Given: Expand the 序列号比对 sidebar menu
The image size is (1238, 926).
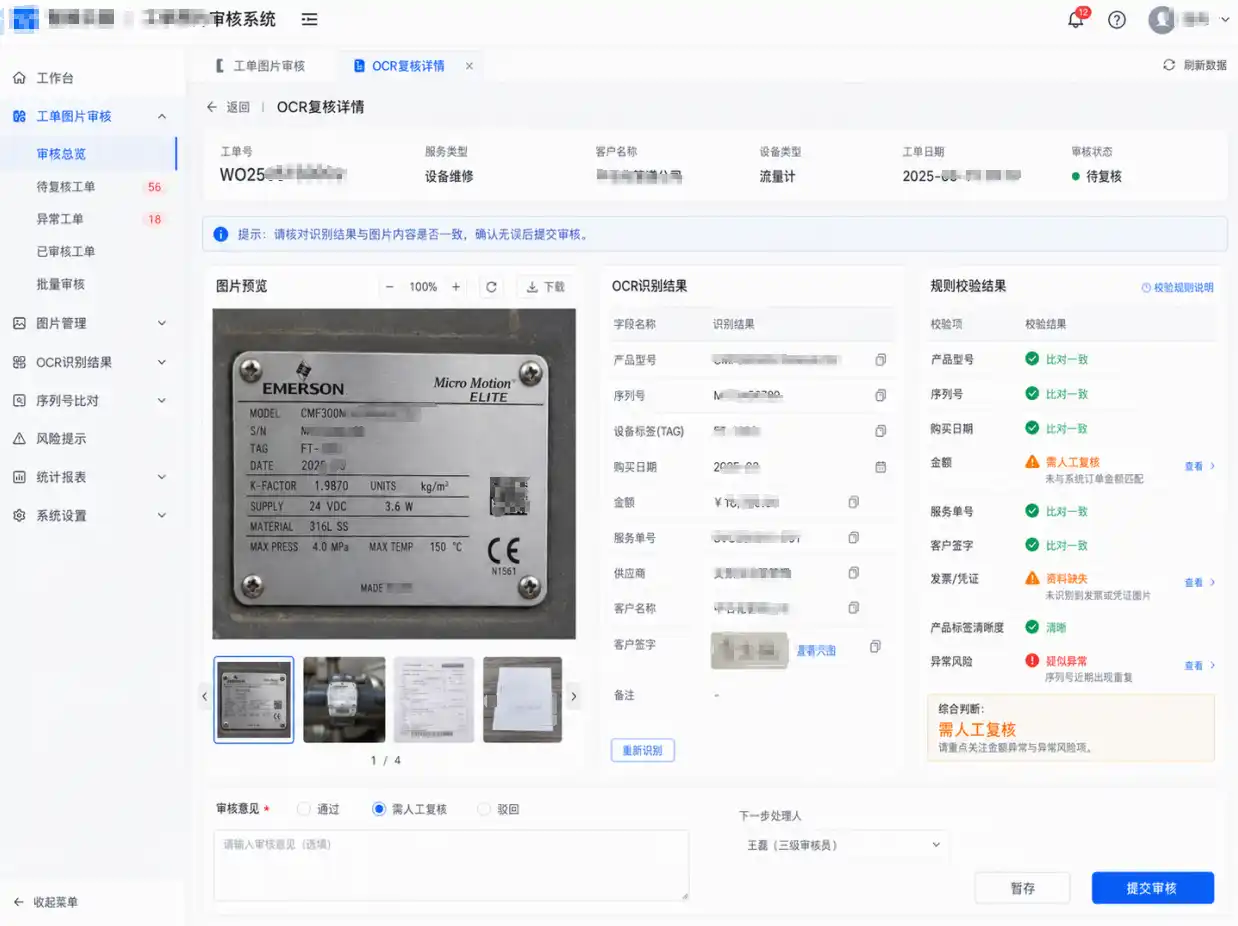Looking at the screenshot, I should click(x=162, y=401).
